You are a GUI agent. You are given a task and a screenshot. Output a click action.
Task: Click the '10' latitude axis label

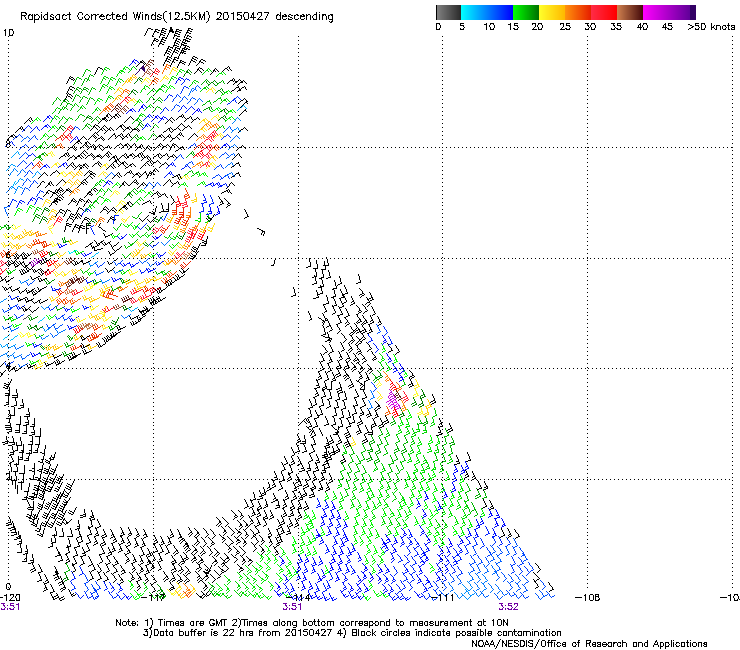[8, 33]
